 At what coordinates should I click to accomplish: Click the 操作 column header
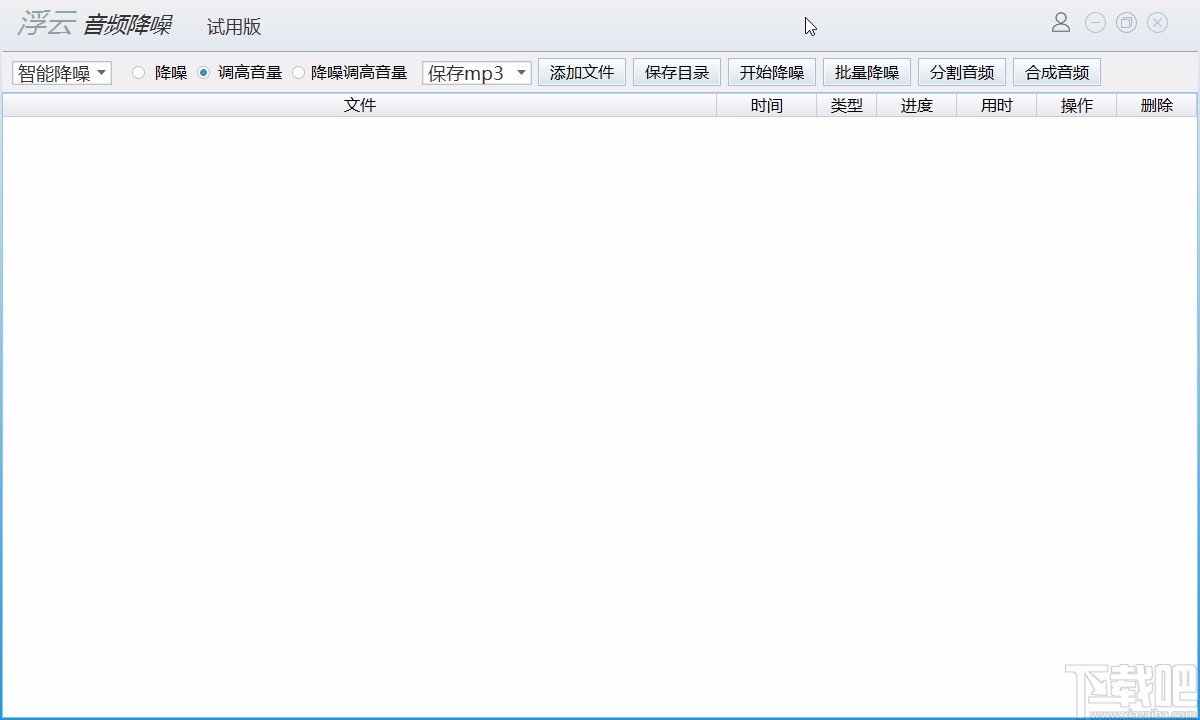(1076, 105)
